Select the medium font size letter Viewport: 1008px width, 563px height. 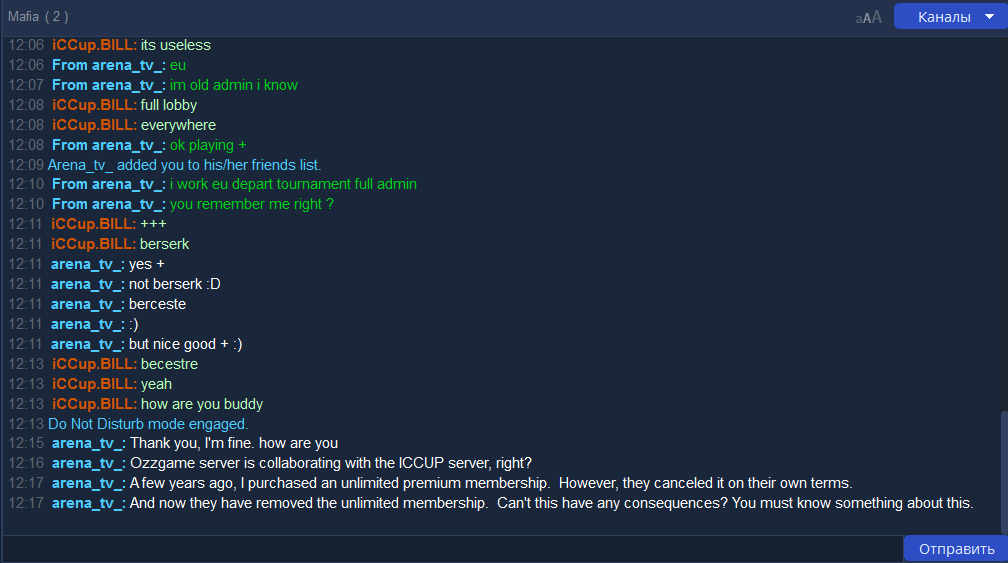click(867, 18)
